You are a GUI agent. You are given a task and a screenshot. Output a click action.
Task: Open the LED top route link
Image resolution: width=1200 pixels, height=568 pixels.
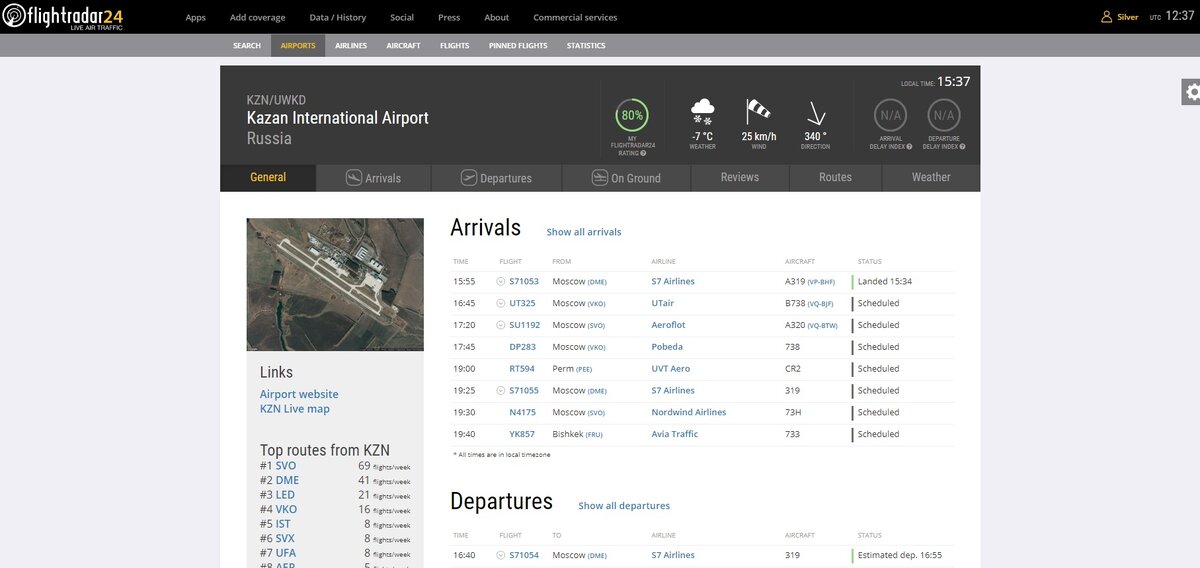[286, 495]
